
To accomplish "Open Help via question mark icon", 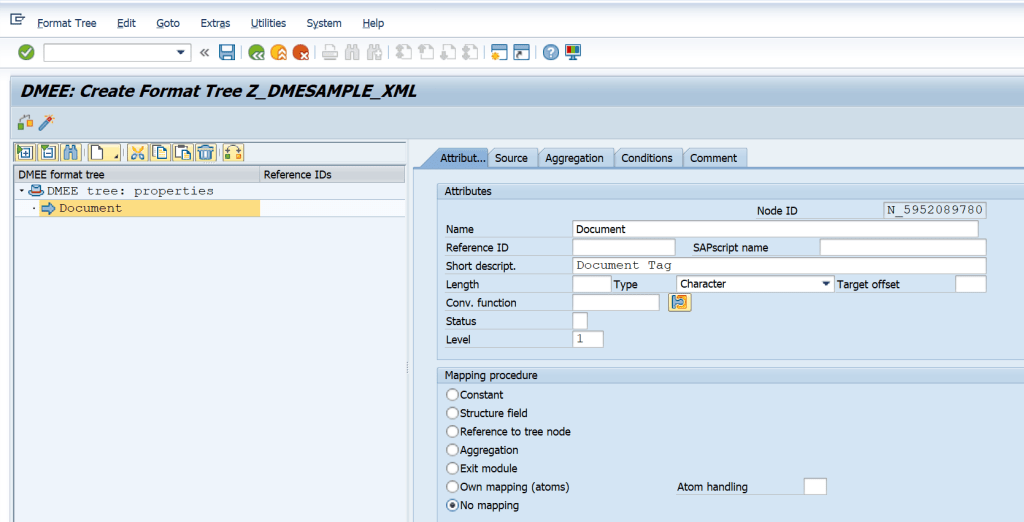I will tap(551, 52).
